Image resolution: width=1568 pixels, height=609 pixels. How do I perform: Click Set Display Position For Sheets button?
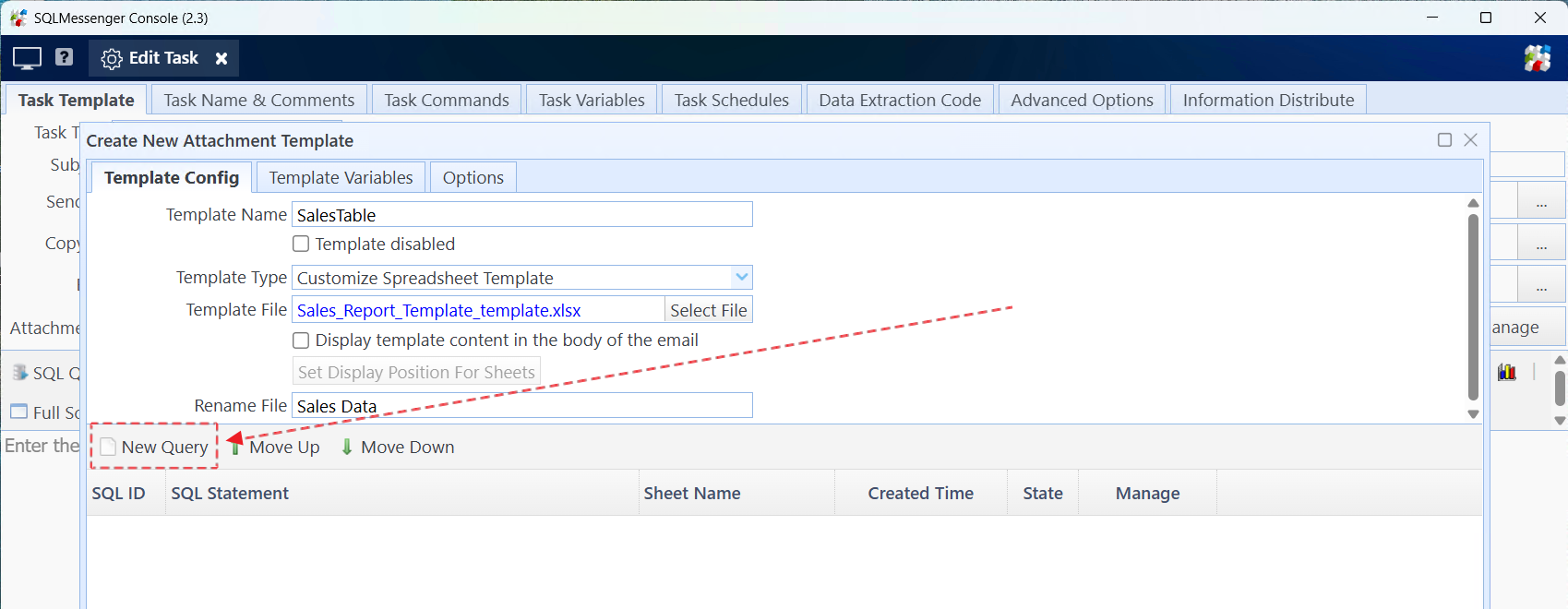pyautogui.click(x=416, y=372)
